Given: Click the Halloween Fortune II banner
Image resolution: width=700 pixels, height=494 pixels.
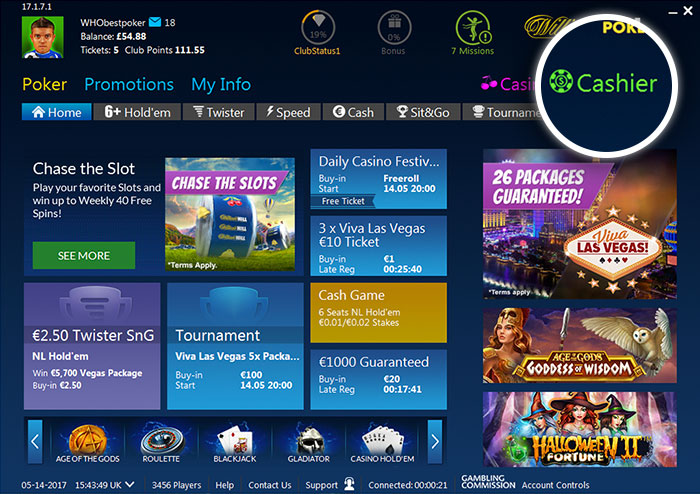Looking at the screenshot, I should 579,429.
